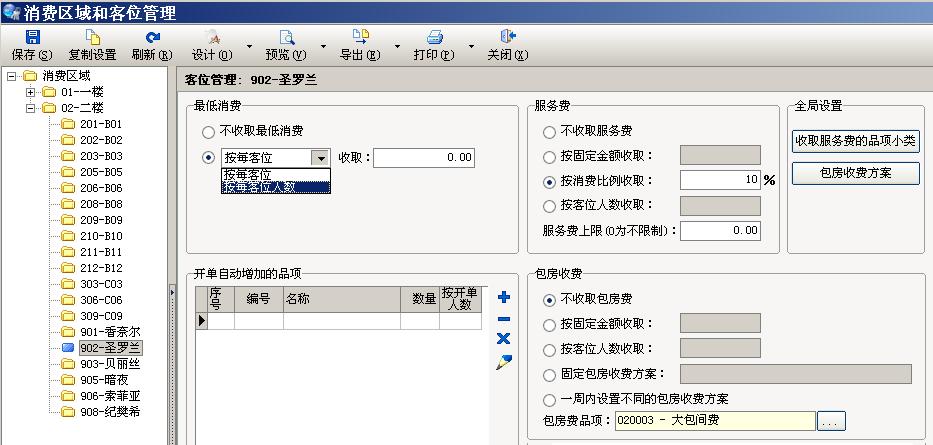Choose 按固定金额收取 under 服务费
Image resolution: width=933 pixels, height=445 pixels.
[x=549, y=156]
